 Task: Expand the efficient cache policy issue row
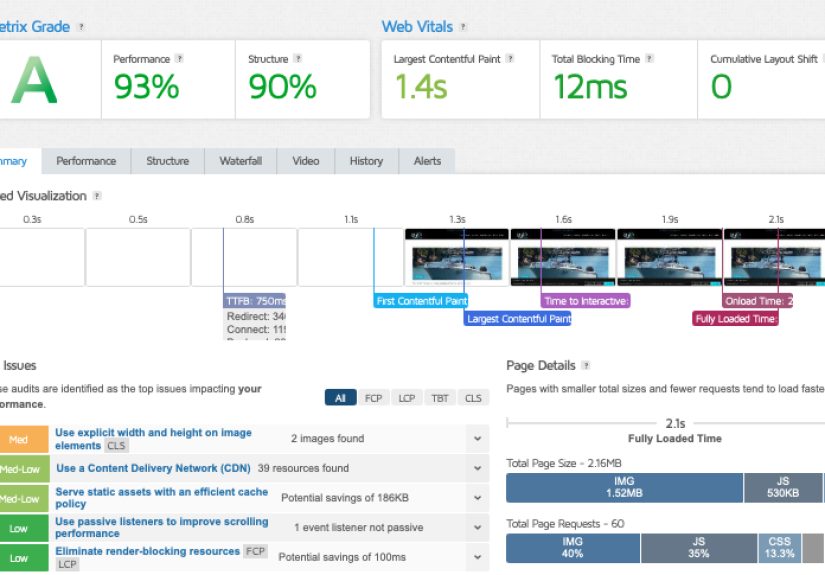[478, 498]
